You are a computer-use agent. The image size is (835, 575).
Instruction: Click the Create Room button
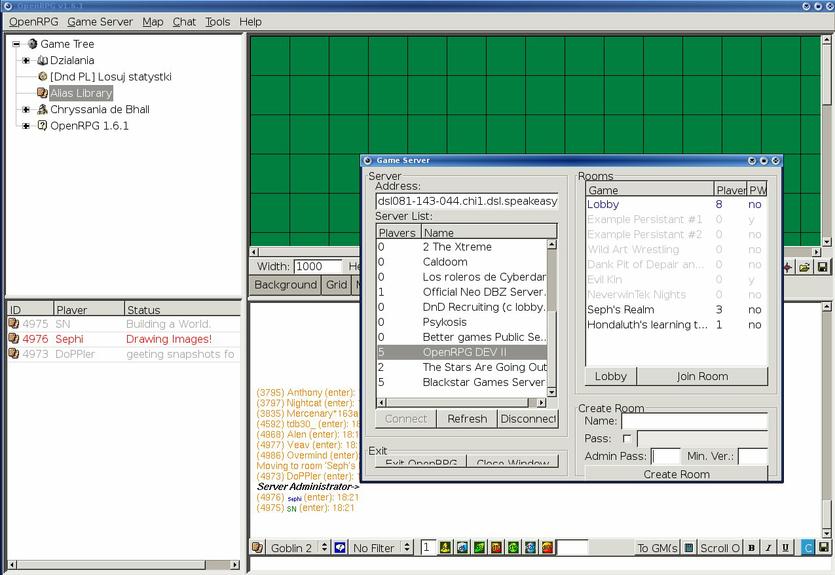point(676,474)
